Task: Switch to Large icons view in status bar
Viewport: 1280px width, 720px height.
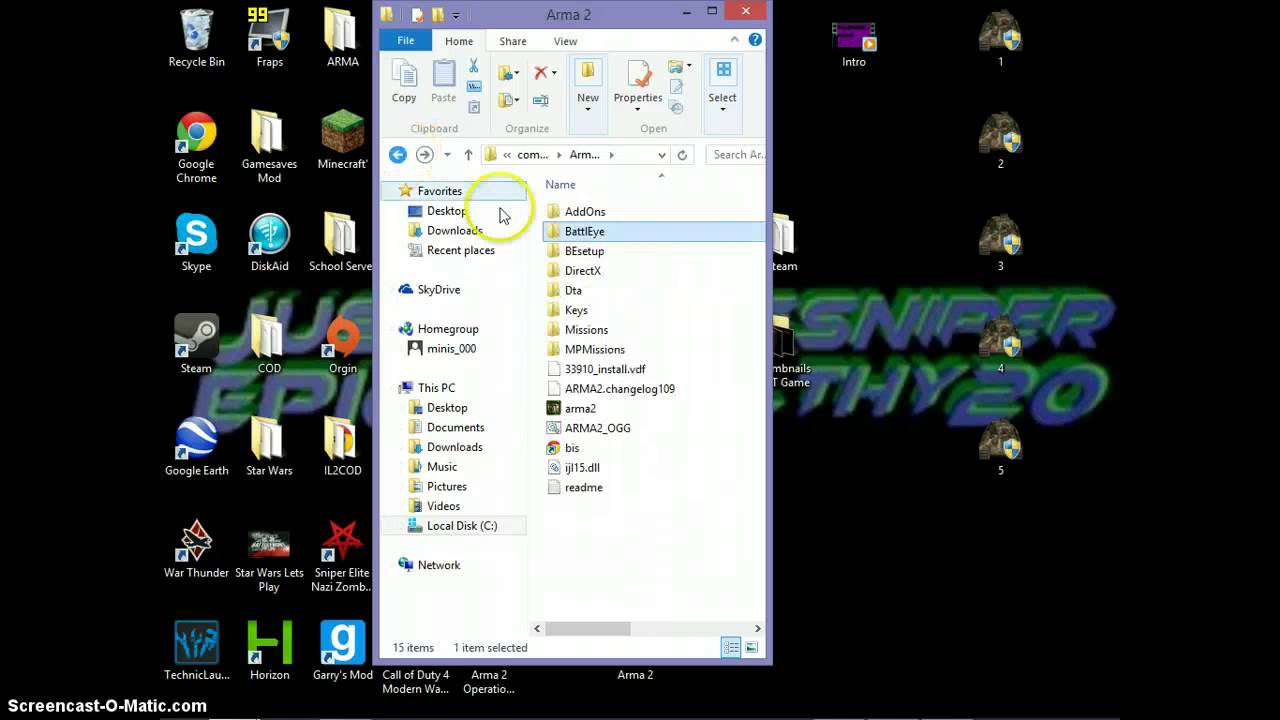Action: [x=751, y=648]
